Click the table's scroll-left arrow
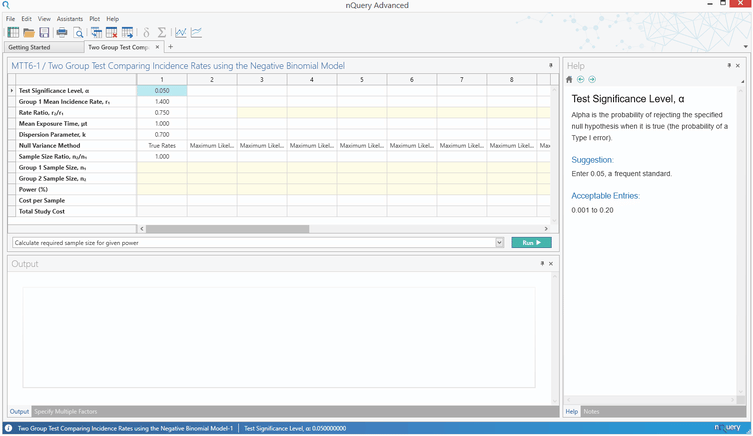 (142, 229)
